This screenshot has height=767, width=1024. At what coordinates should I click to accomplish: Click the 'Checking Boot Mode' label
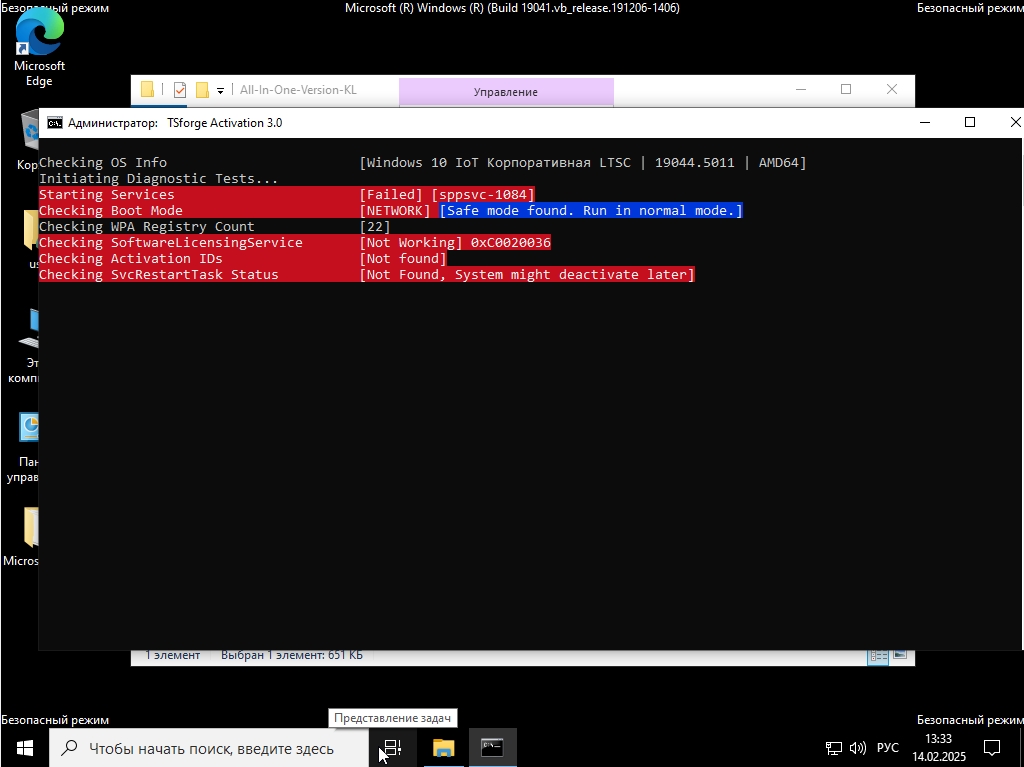coord(110,210)
